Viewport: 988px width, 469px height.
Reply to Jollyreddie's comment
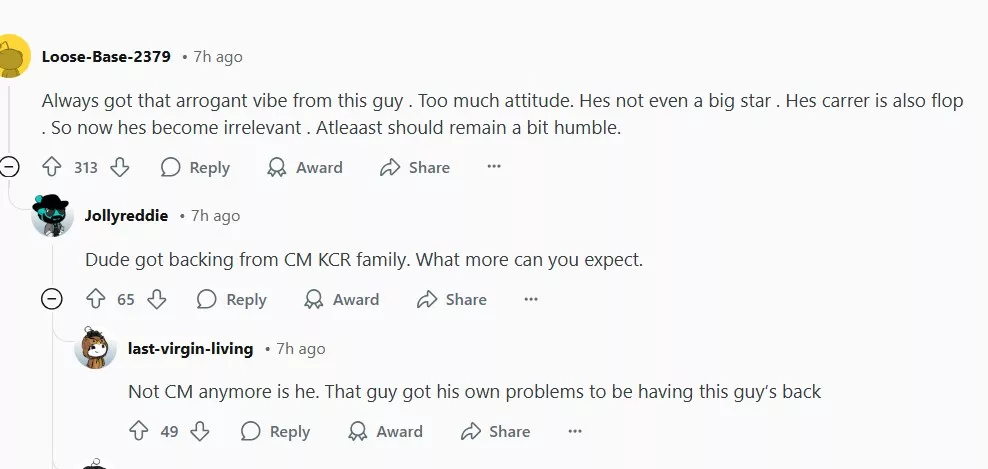point(233,299)
